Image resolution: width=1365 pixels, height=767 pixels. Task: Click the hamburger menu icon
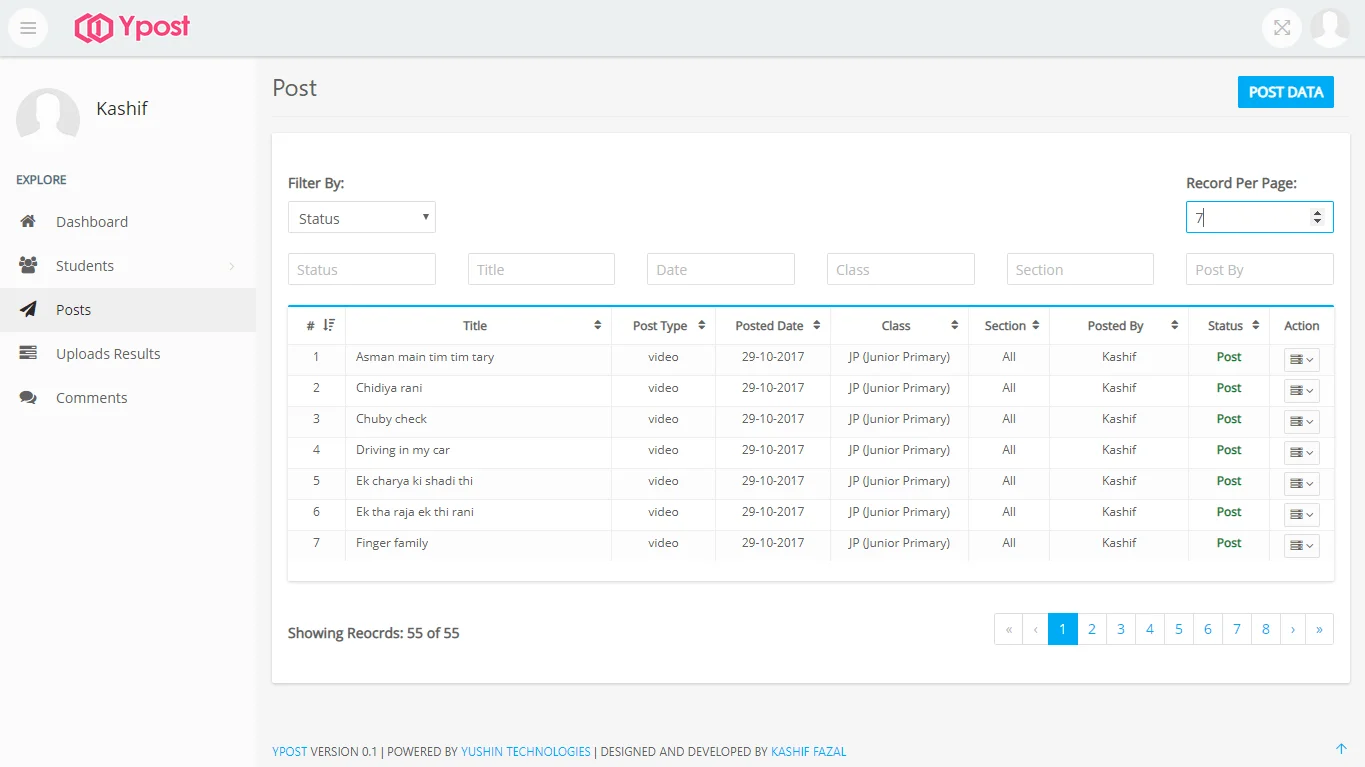coord(28,28)
